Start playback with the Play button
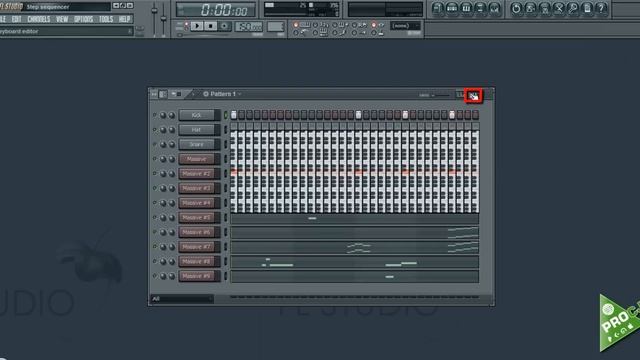 click(197, 26)
